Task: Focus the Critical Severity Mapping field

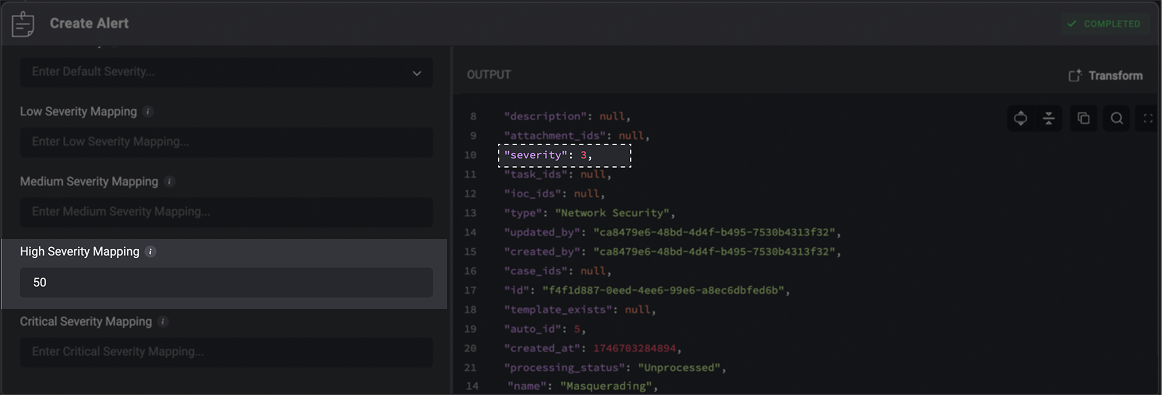Action: [x=226, y=352]
